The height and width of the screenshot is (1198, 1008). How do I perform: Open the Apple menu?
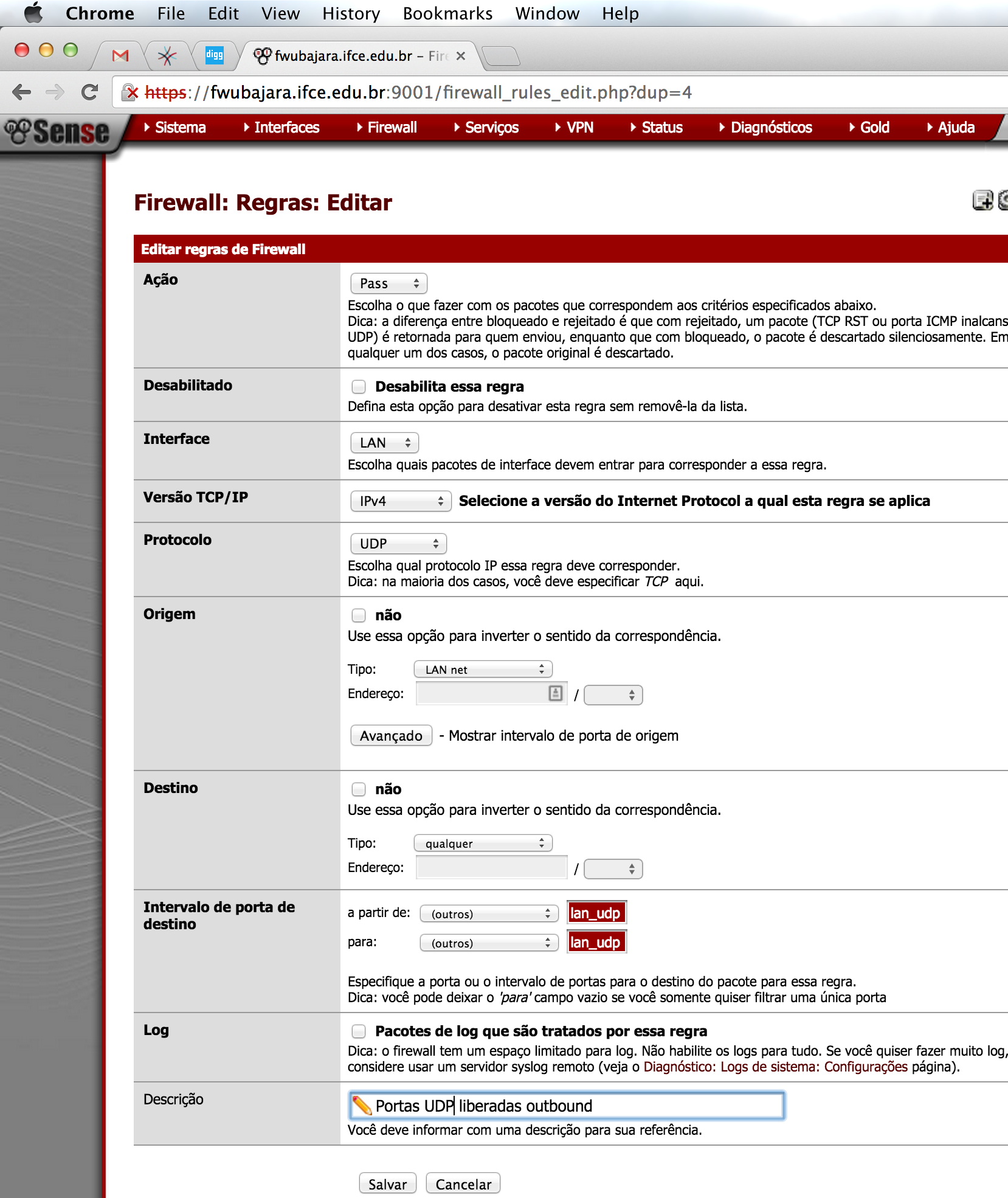33,13
